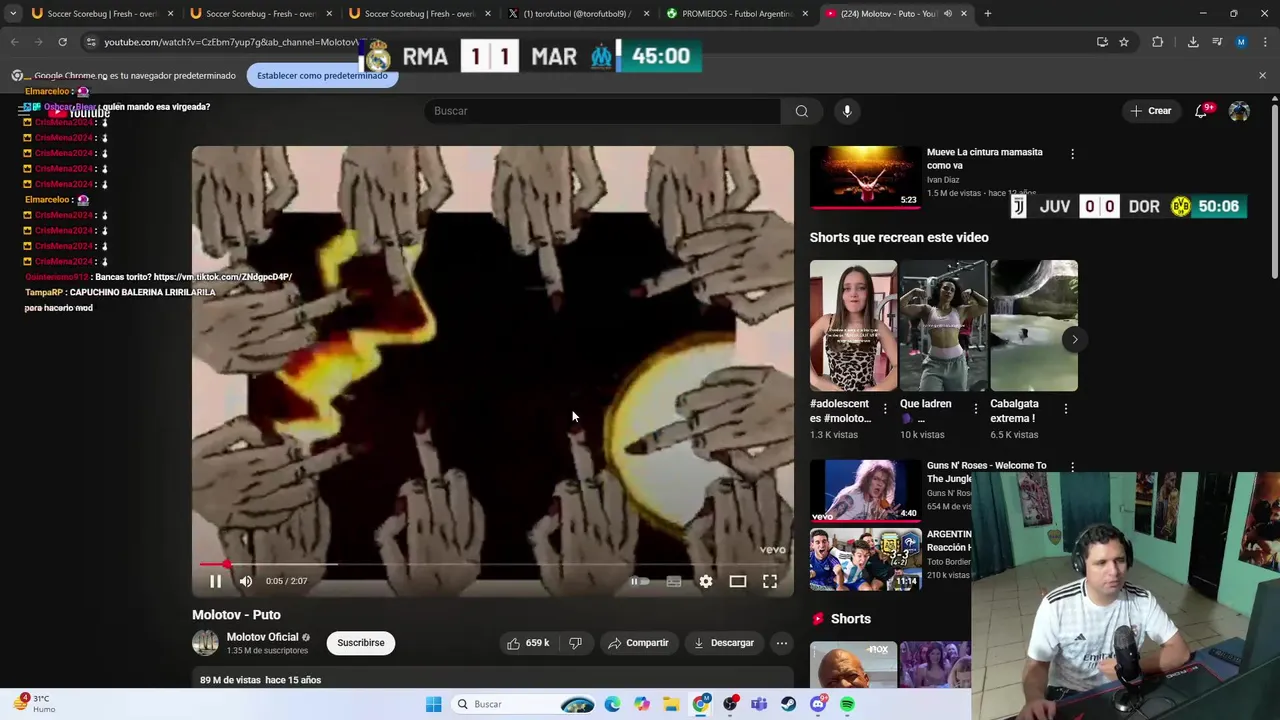The image size is (1280, 720).
Task: Open the #adolescent es #molotov short
Action: point(853,326)
